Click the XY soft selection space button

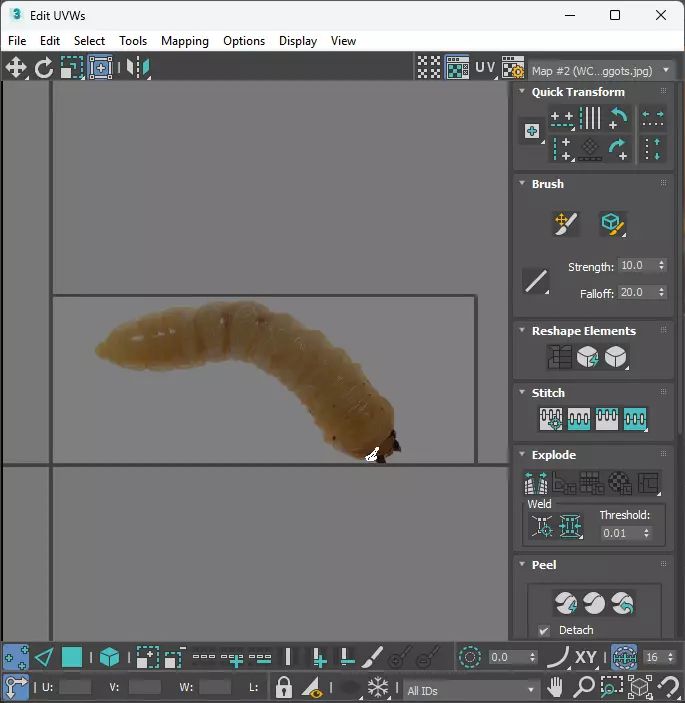tap(585, 658)
